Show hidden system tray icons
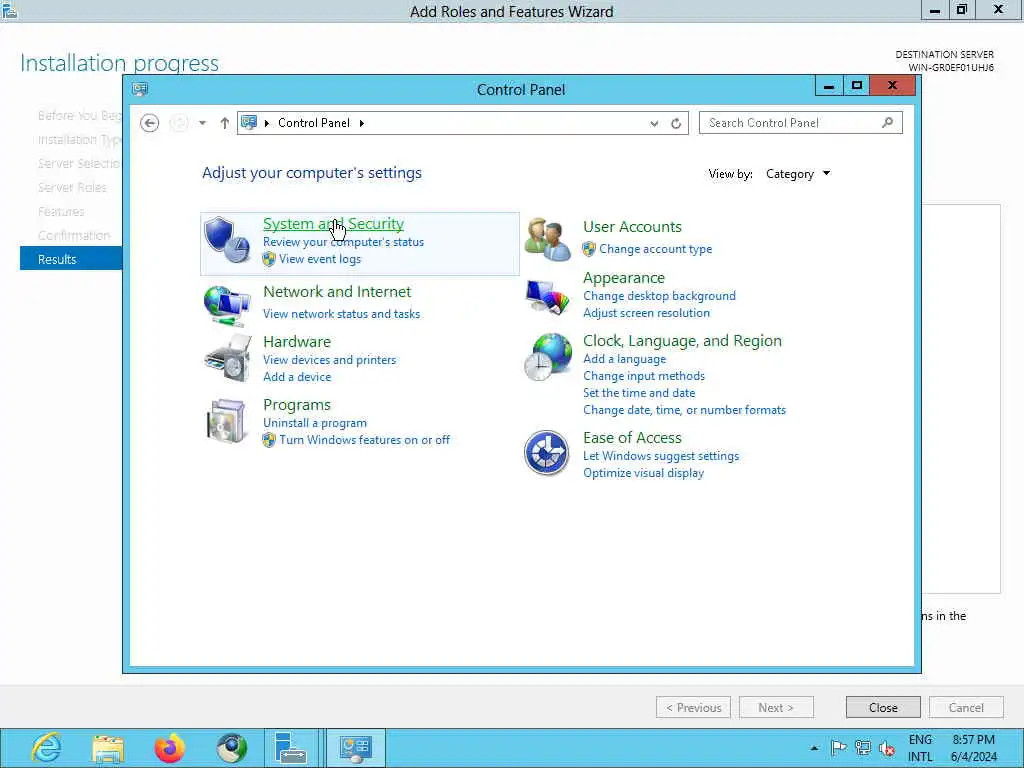This screenshot has width=1024, height=768. point(814,748)
